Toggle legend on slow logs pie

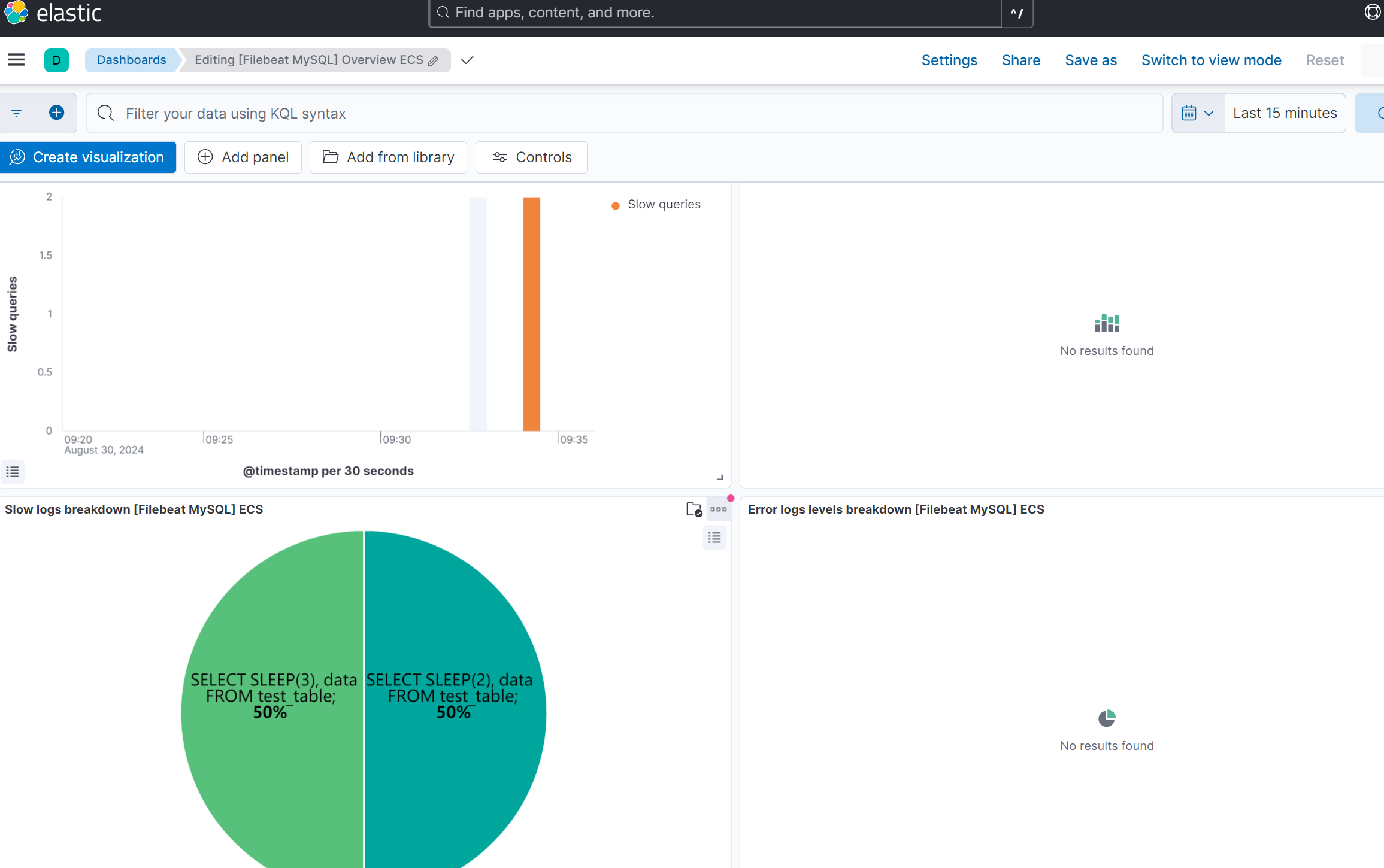pos(714,538)
